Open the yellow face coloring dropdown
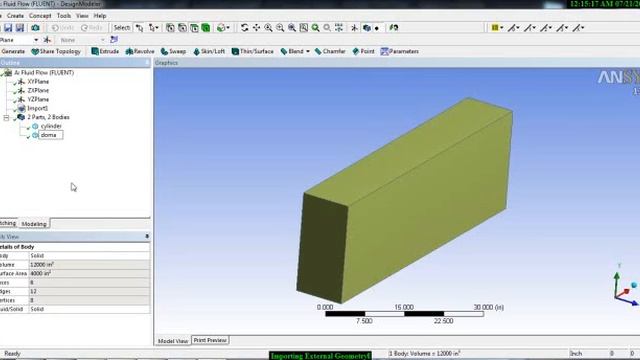The height and width of the screenshot is (360, 640). tap(497, 28)
